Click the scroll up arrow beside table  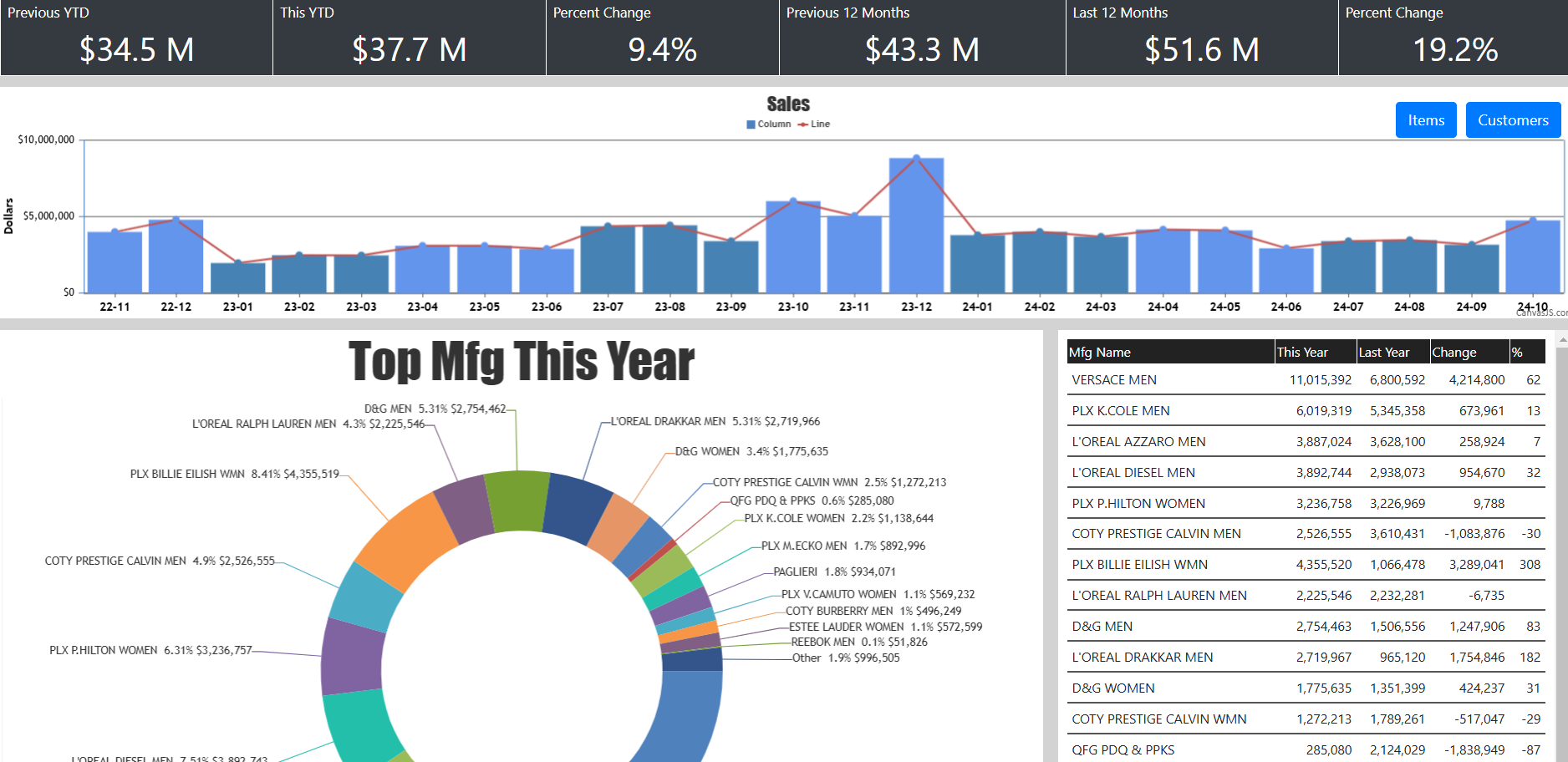pyautogui.click(x=1562, y=340)
